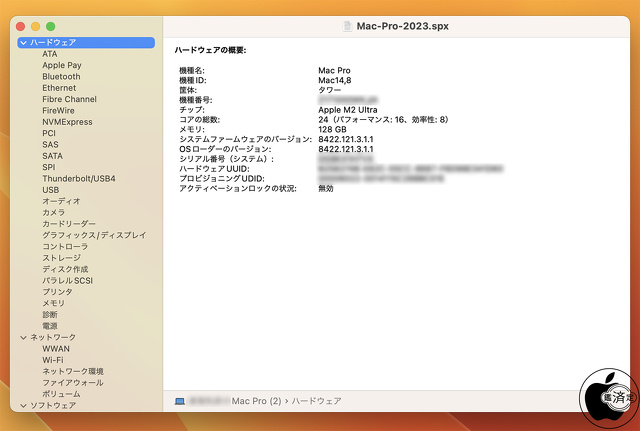Select SAS entry
This screenshot has height=431, width=640.
coord(50,144)
